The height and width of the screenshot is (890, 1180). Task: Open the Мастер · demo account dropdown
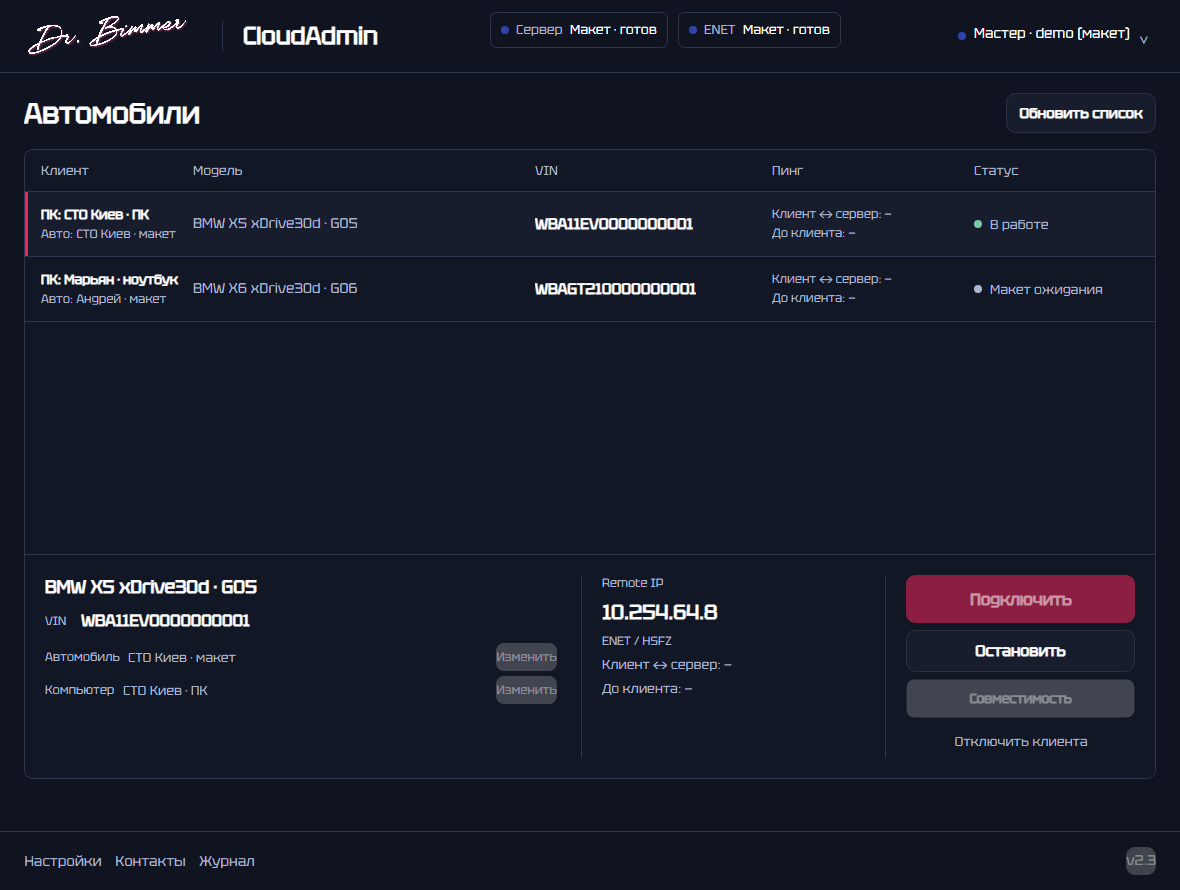pos(1052,34)
